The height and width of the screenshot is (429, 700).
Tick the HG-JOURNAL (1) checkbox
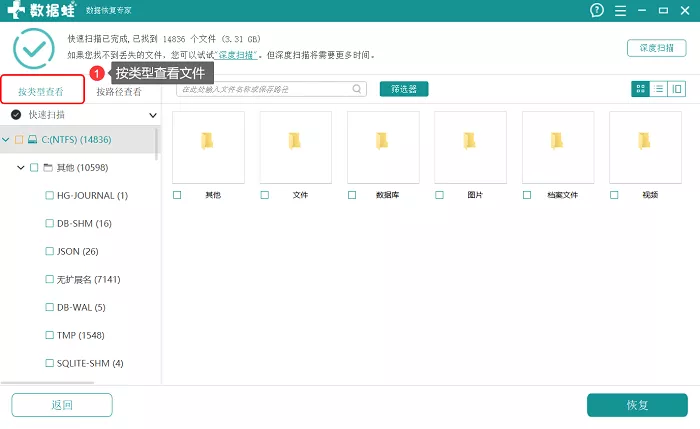[50, 196]
